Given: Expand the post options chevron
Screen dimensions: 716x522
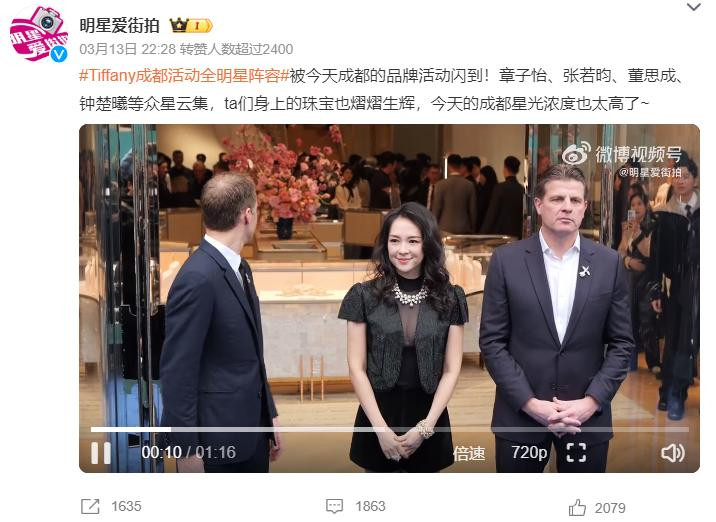Looking at the screenshot, I should coord(694,7).
